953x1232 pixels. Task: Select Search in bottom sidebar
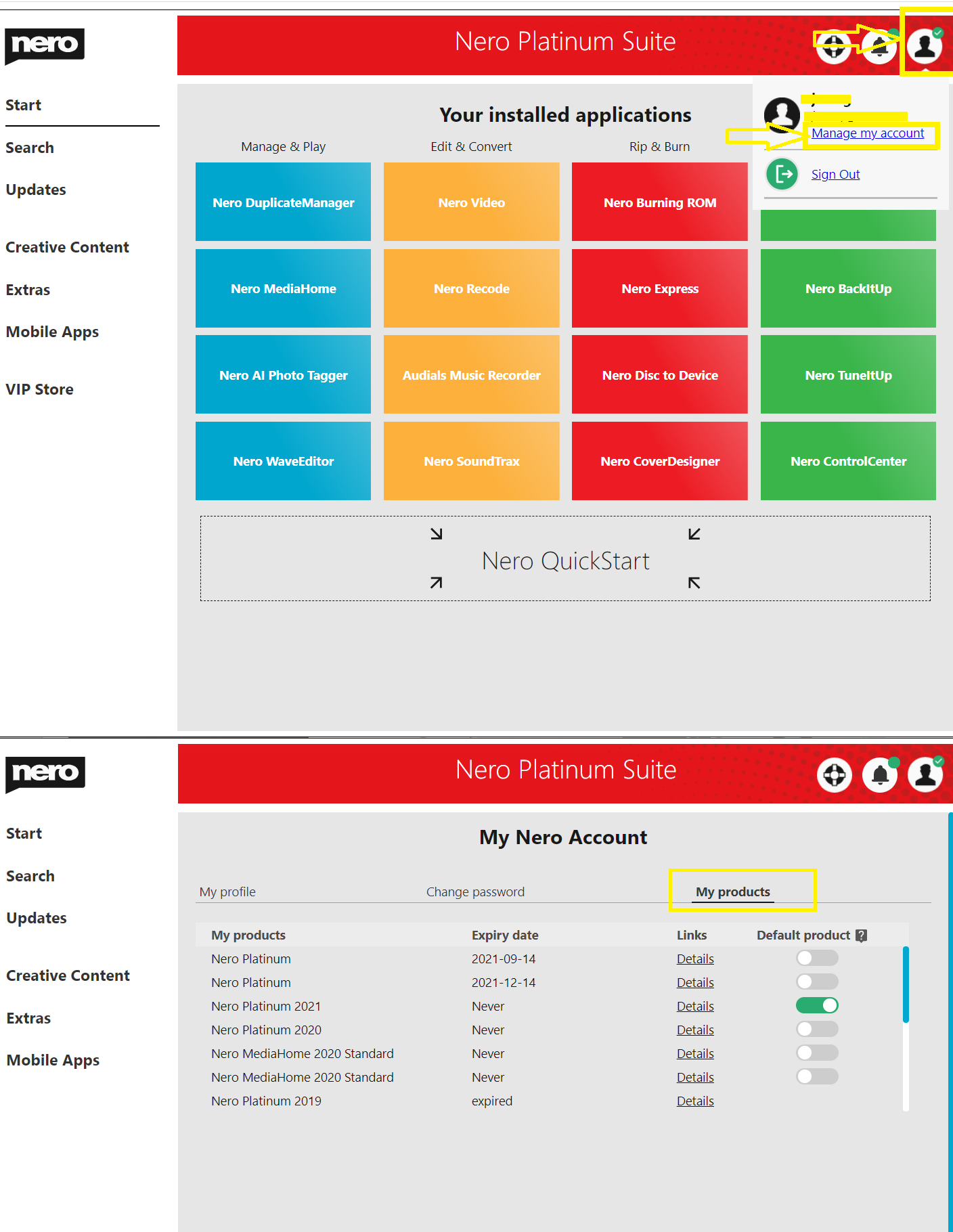point(30,877)
